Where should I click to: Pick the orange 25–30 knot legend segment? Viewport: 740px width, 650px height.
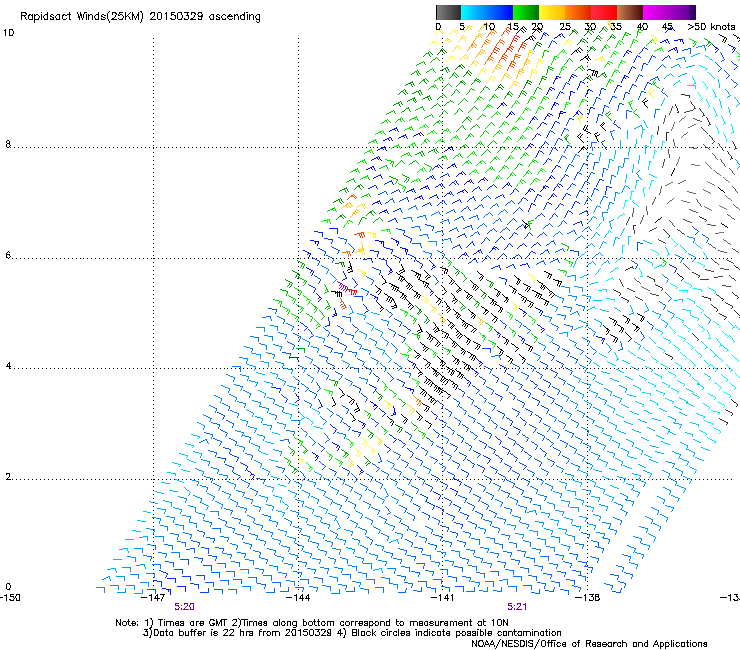point(578,12)
